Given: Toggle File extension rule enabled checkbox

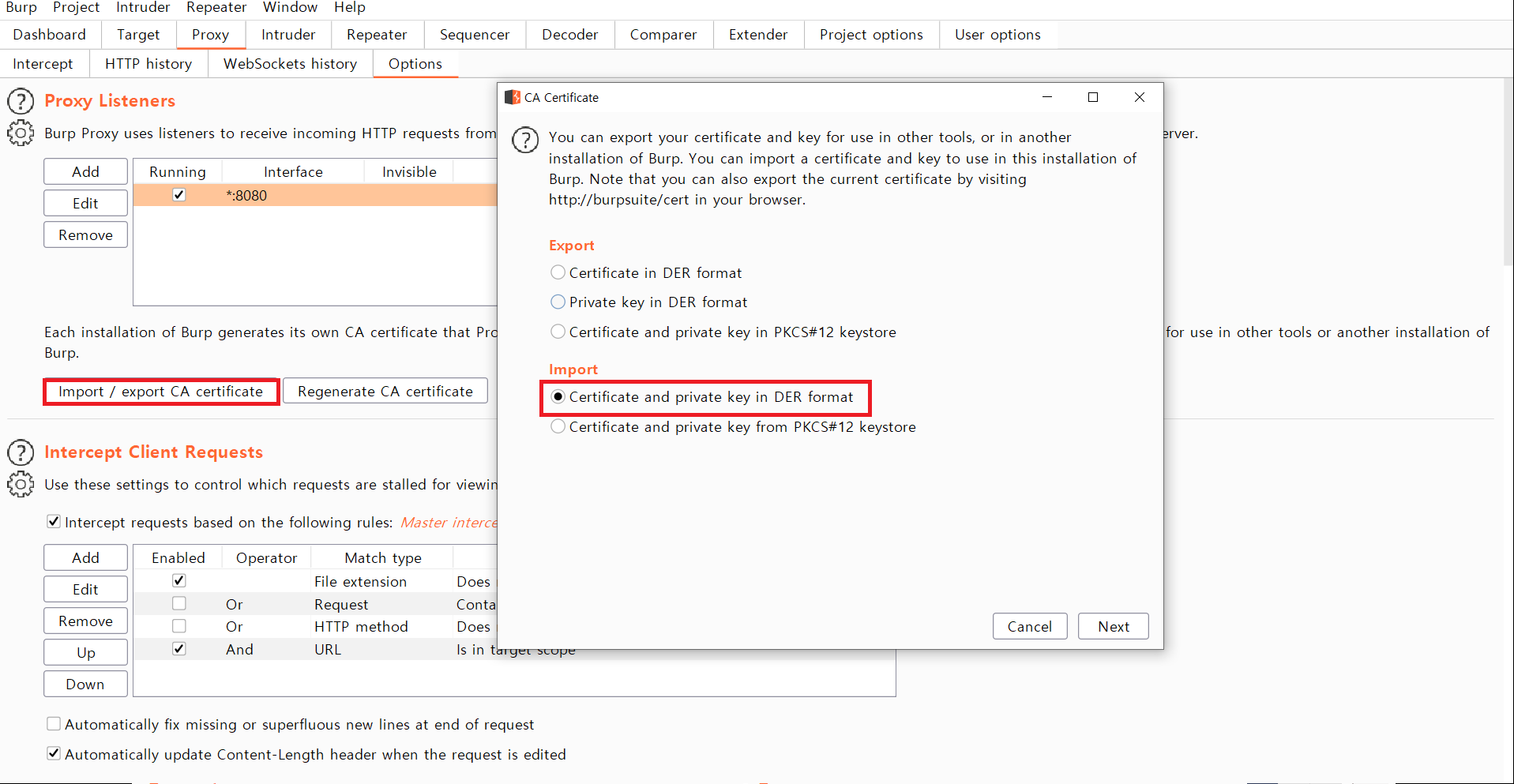Looking at the screenshot, I should [179, 580].
